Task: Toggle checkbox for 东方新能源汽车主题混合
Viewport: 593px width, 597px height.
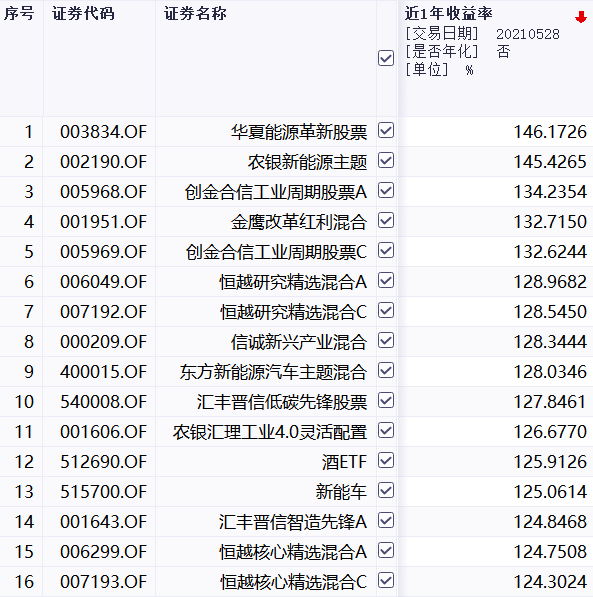Action: pyautogui.click(x=386, y=370)
